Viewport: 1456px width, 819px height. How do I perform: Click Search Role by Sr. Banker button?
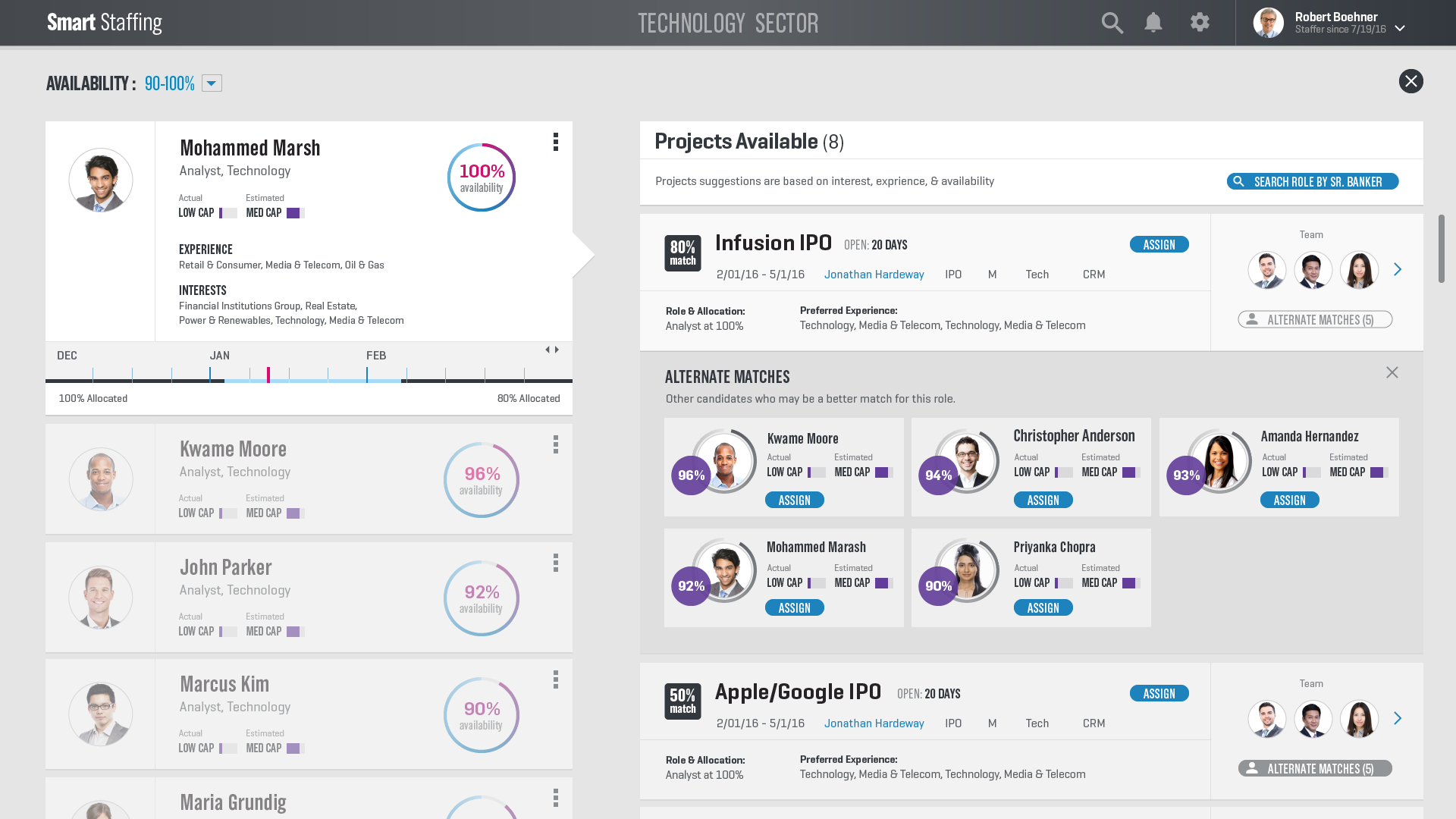point(1313,182)
